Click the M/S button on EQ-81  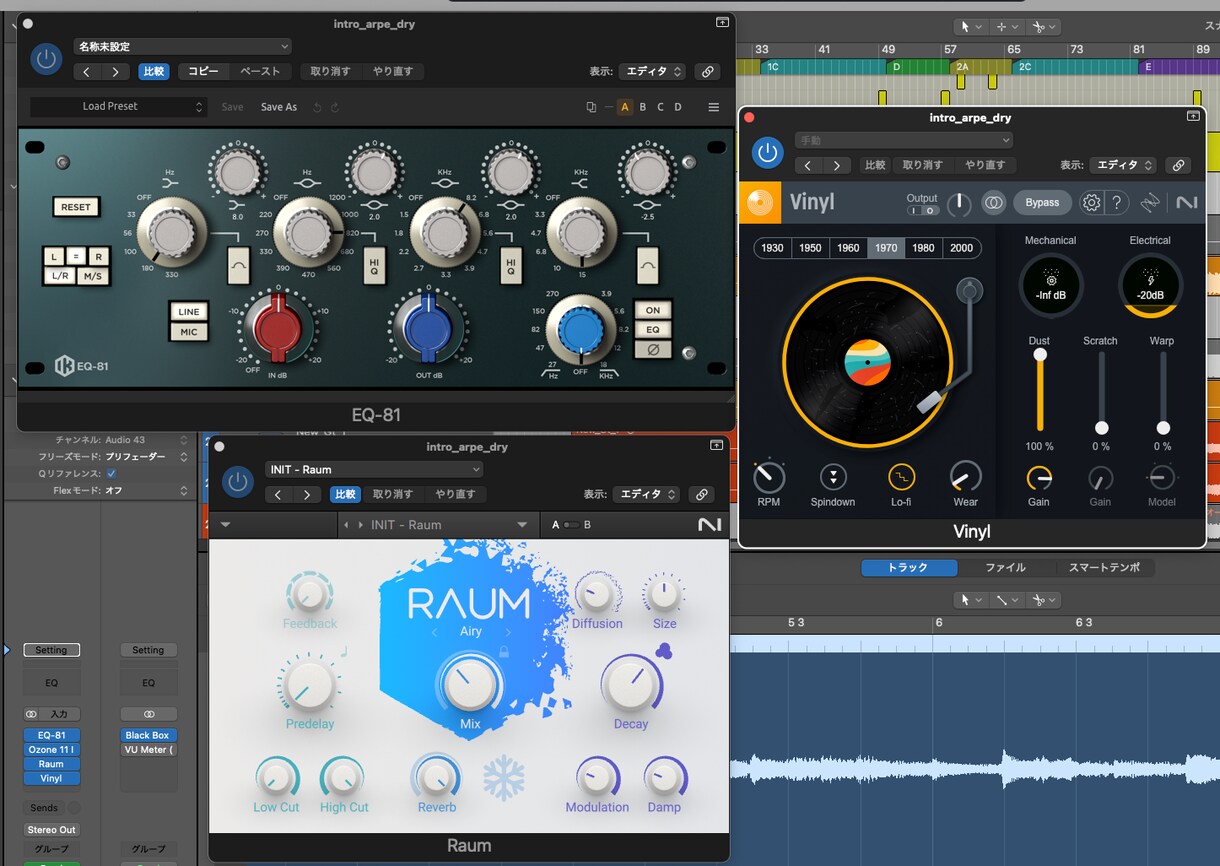(92, 276)
